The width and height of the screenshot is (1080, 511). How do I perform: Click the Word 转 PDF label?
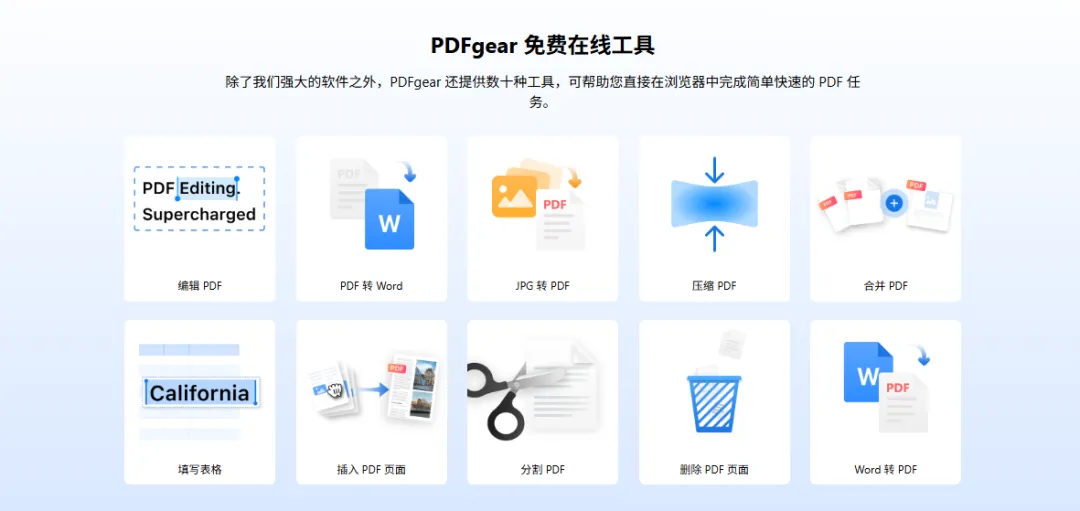coord(886,470)
